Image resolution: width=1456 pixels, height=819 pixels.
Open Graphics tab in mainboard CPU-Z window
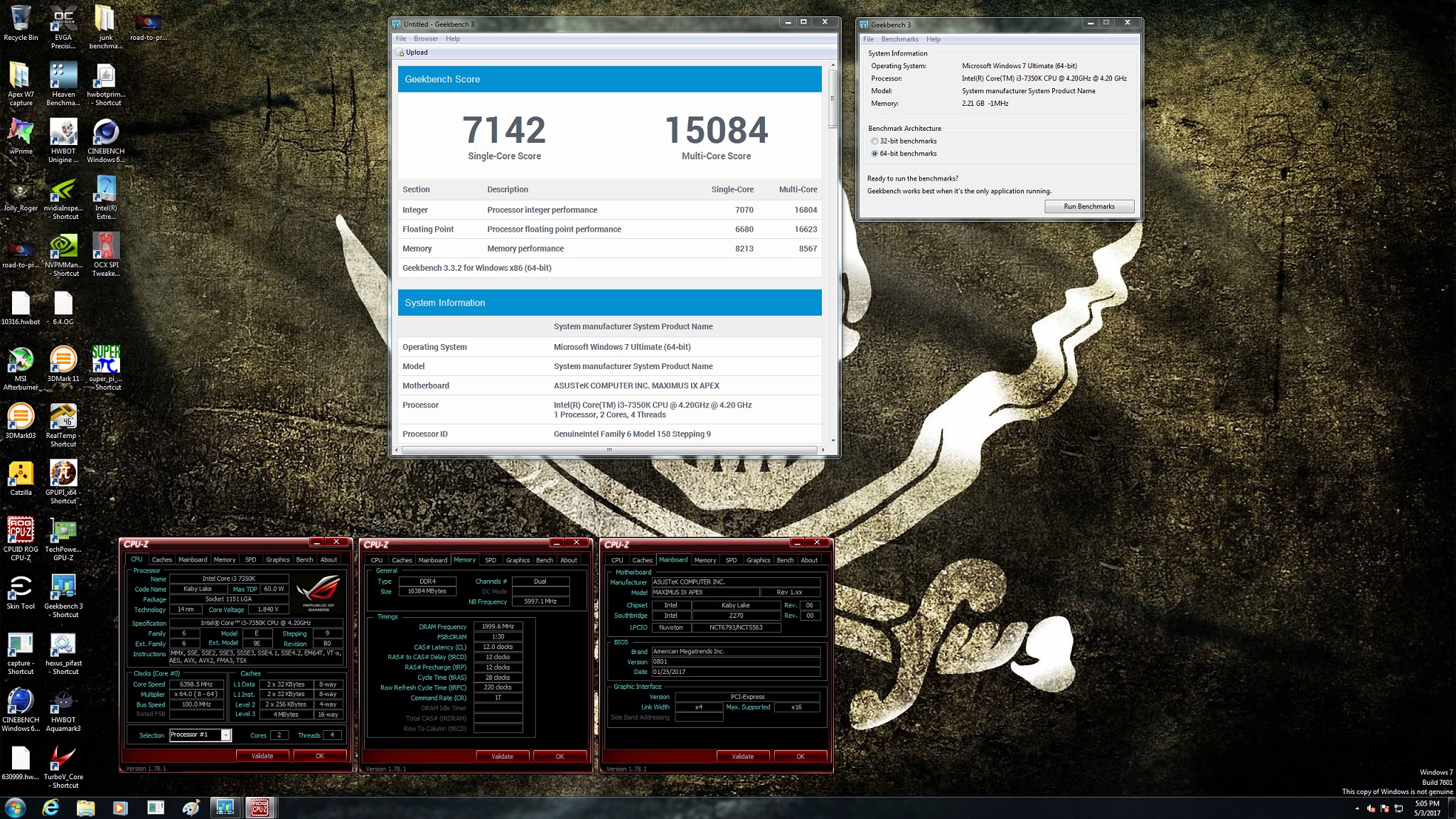(758, 560)
